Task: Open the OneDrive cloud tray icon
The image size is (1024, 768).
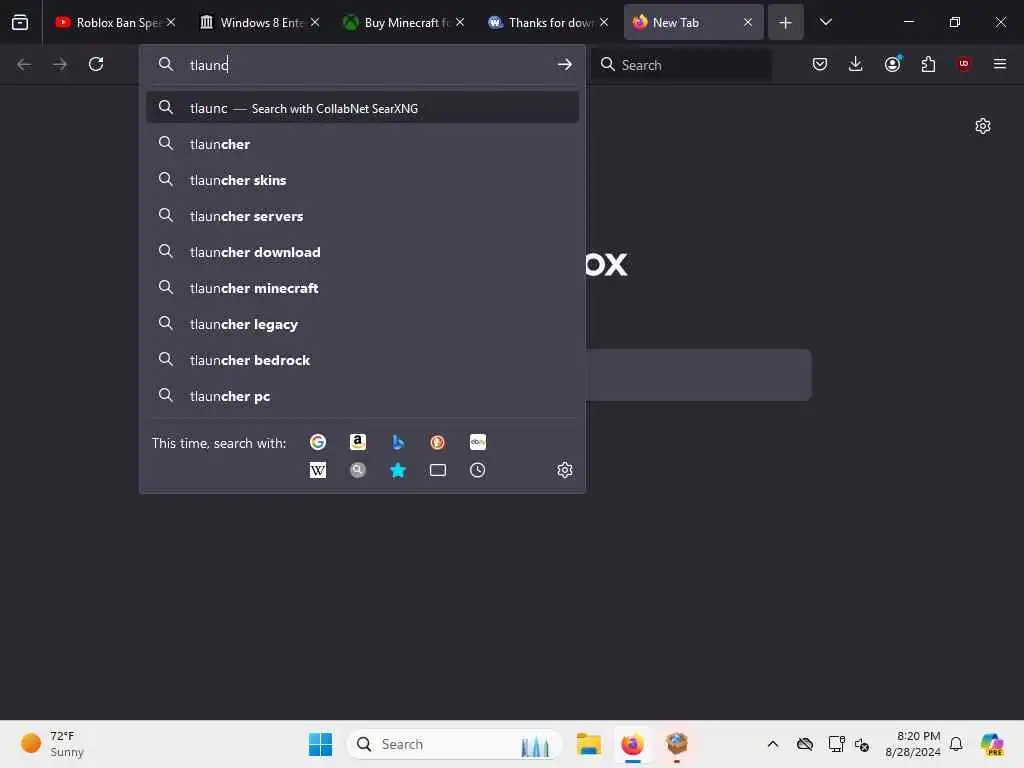Action: [805, 744]
